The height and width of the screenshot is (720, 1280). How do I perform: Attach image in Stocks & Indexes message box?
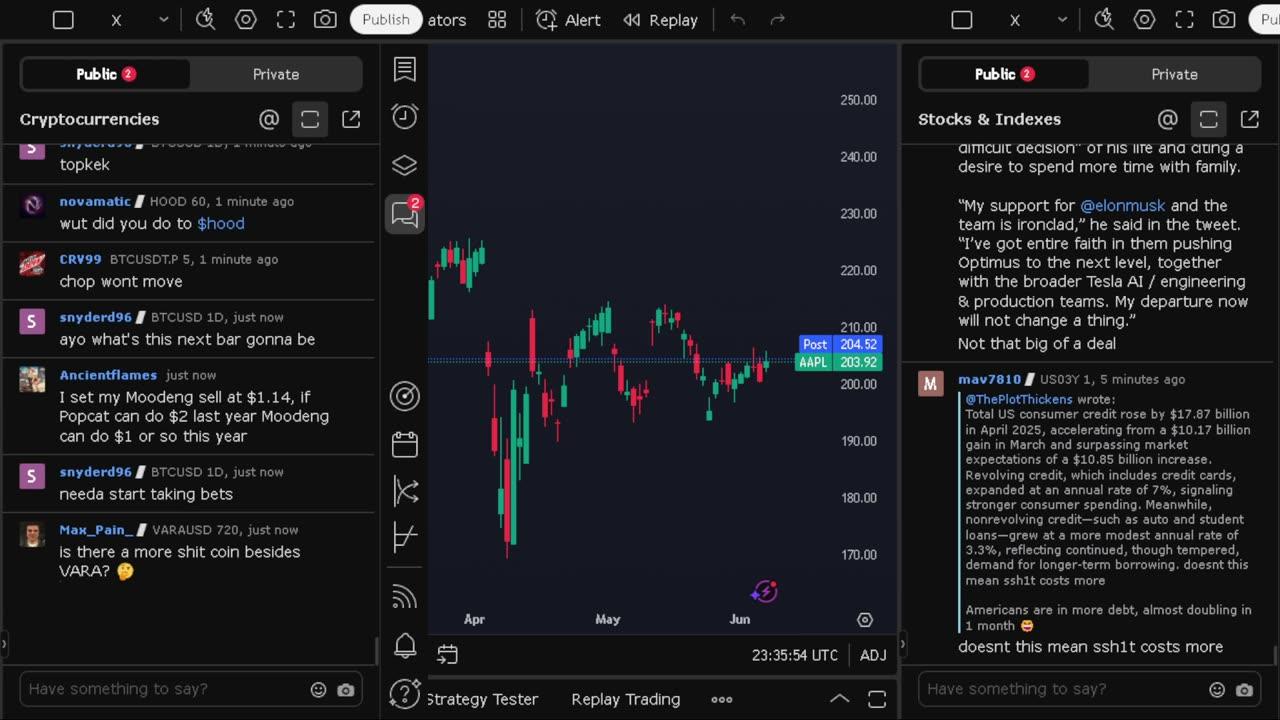1244,689
